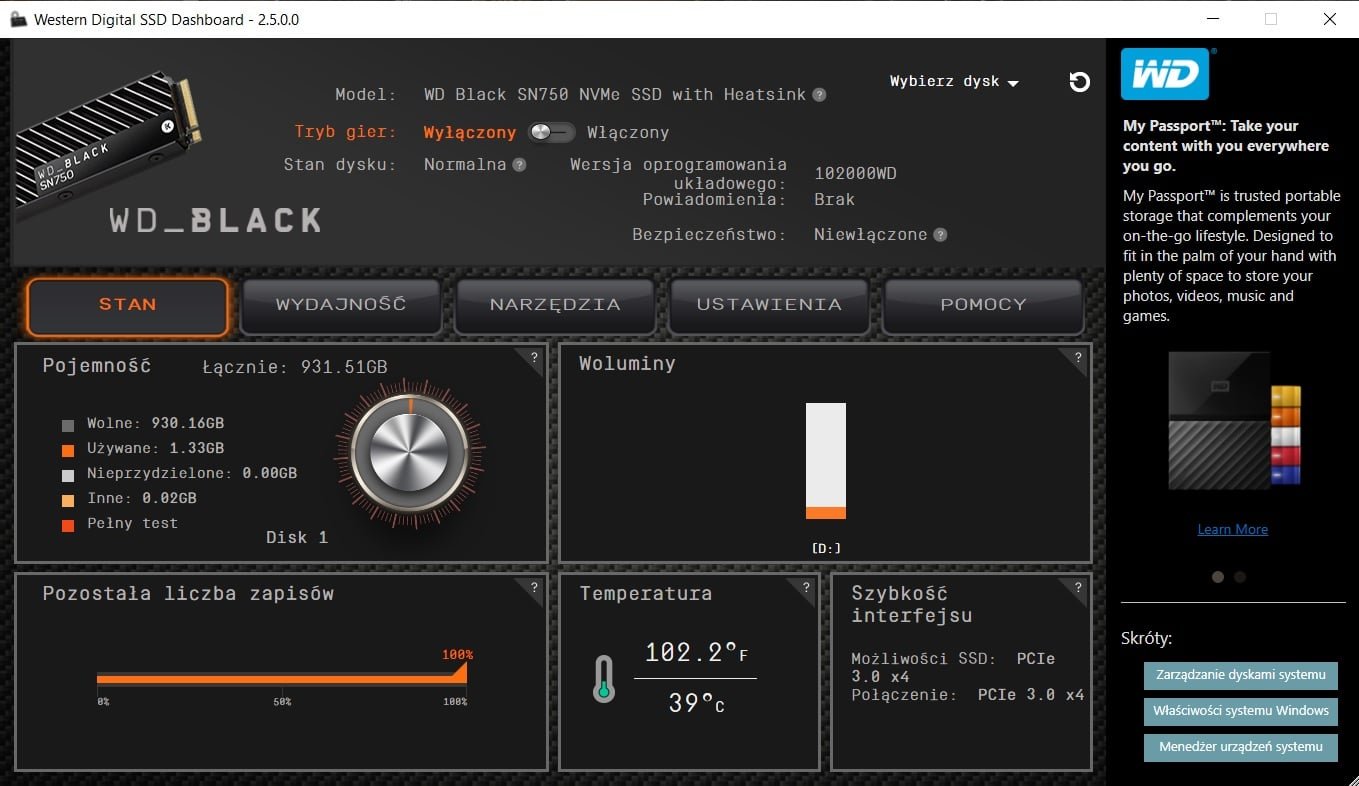Click the orange Używane legend square
The height and width of the screenshot is (786, 1359).
[x=68, y=449]
